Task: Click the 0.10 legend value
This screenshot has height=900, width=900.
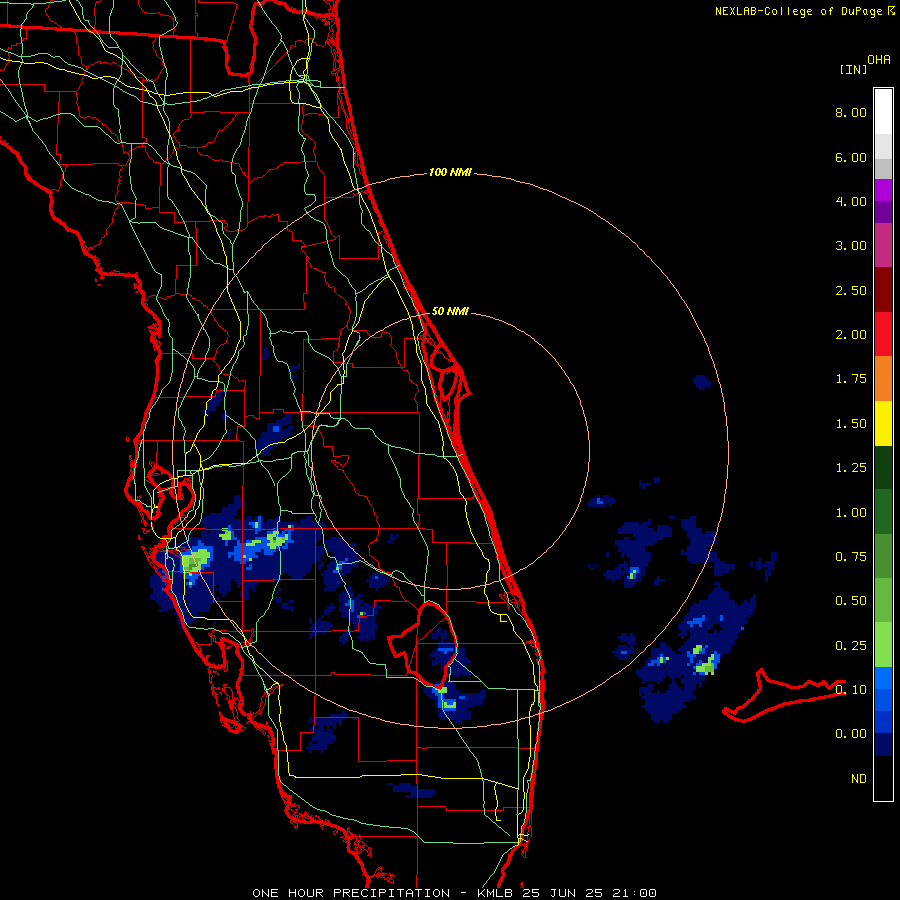Action: click(x=851, y=689)
